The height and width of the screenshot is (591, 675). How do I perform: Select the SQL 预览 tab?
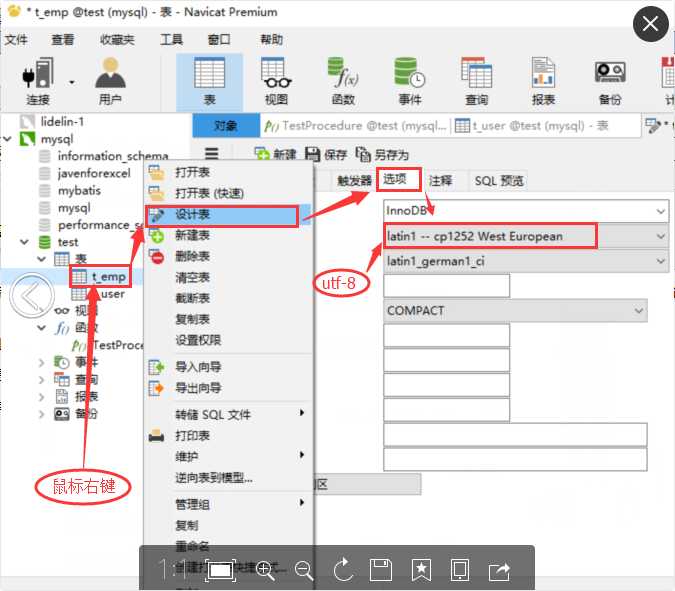(499, 180)
